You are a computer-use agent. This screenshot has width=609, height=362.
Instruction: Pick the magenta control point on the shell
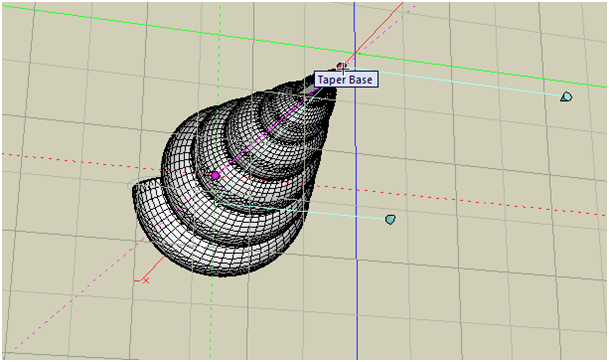click(x=215, y=176)
